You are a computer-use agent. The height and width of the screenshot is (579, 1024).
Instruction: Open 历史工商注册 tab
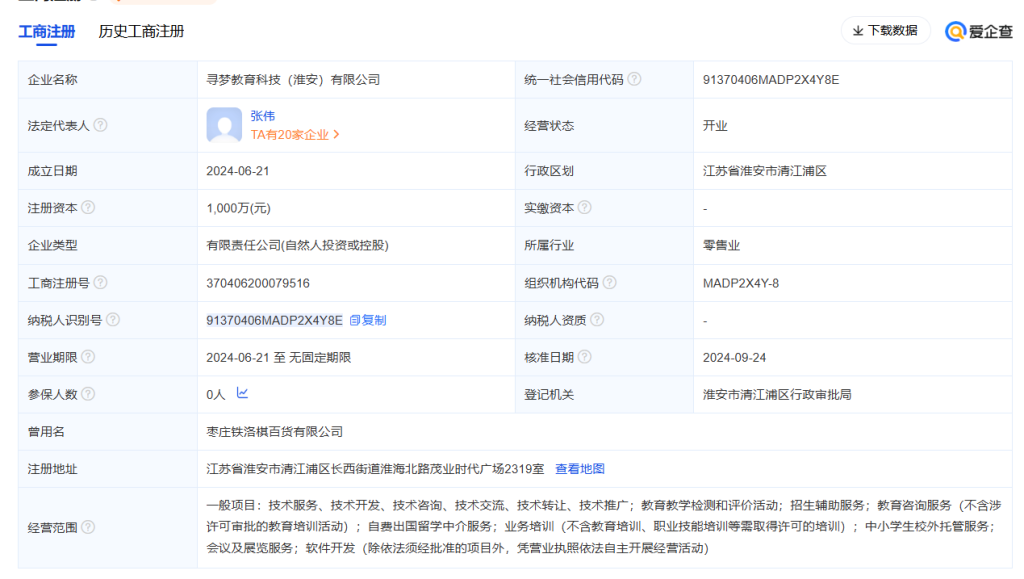[141, 31]
